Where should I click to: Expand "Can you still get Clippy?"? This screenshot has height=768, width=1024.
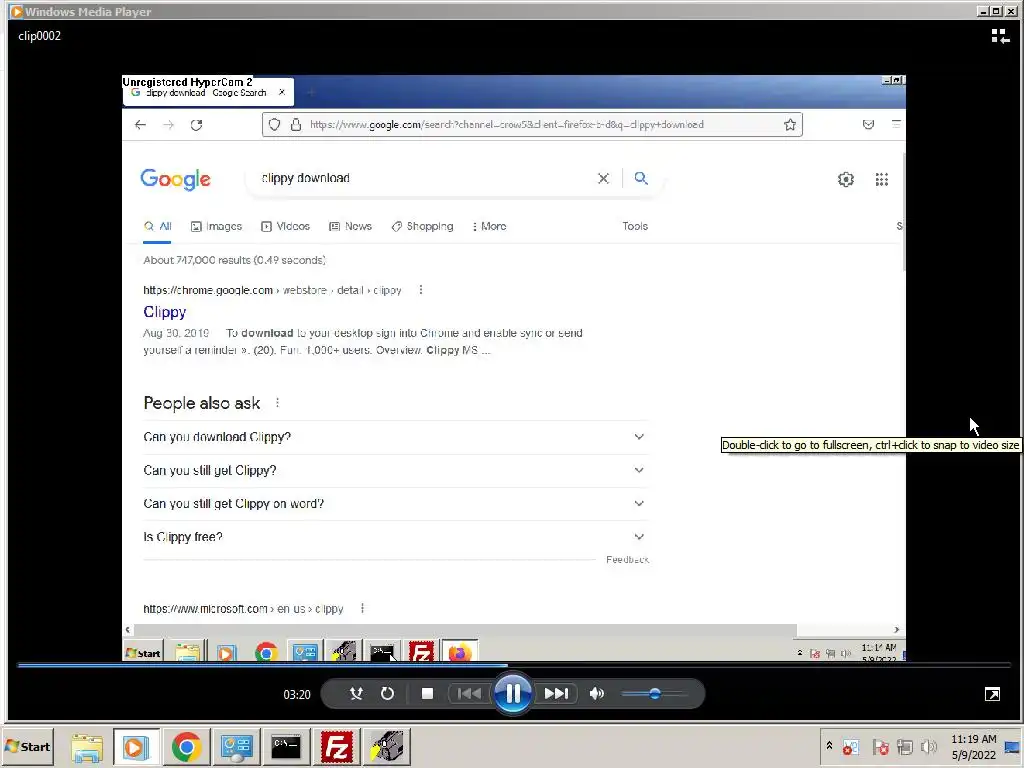click(x=395, y=470)
